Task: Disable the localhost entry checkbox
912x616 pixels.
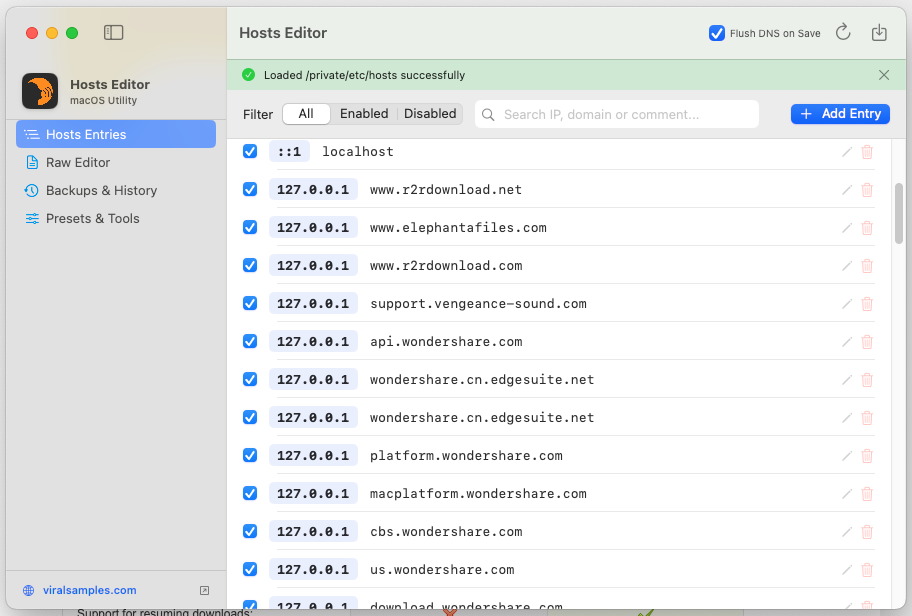Action: click(250, 151)
